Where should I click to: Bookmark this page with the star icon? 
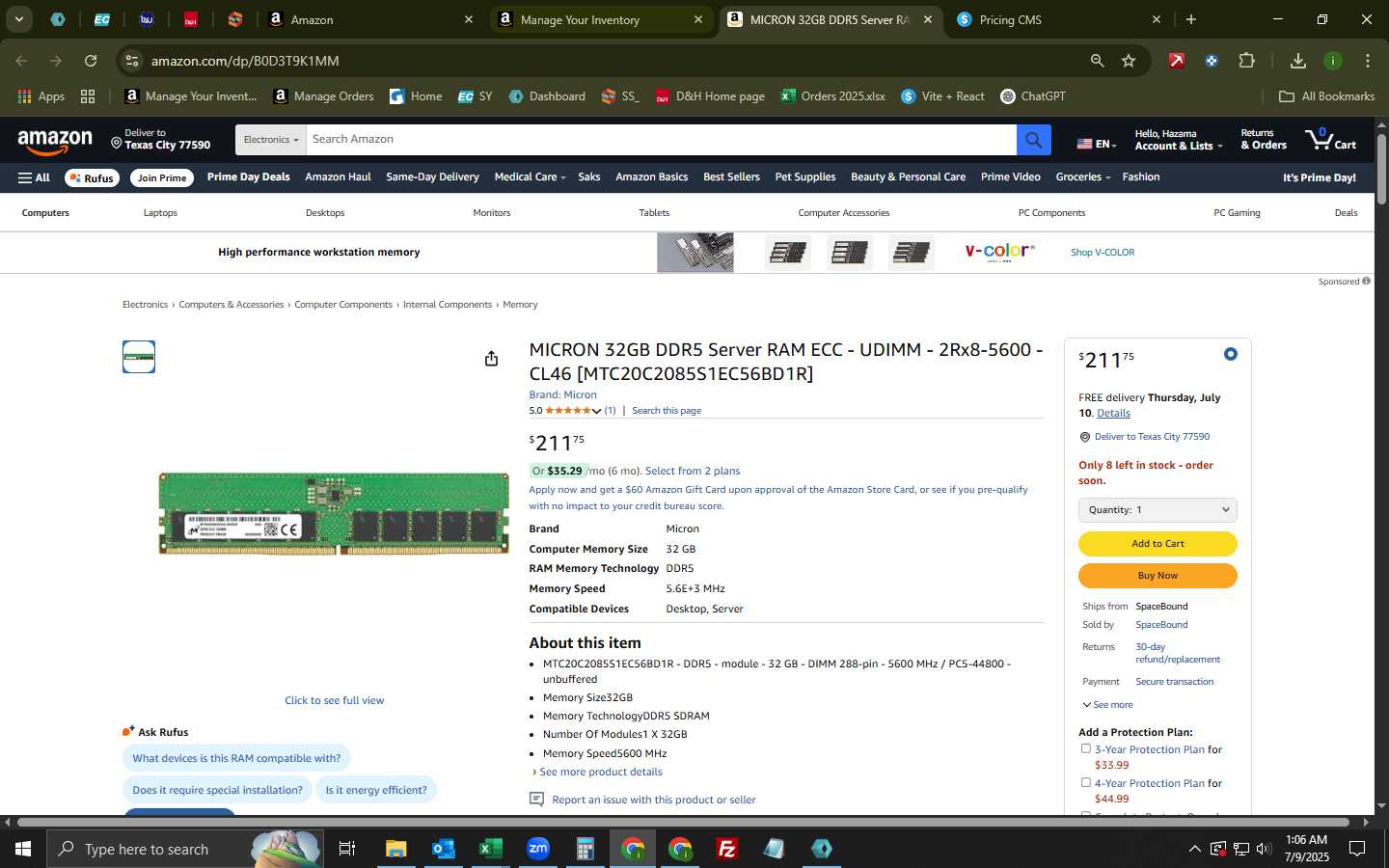[1129, 61]
